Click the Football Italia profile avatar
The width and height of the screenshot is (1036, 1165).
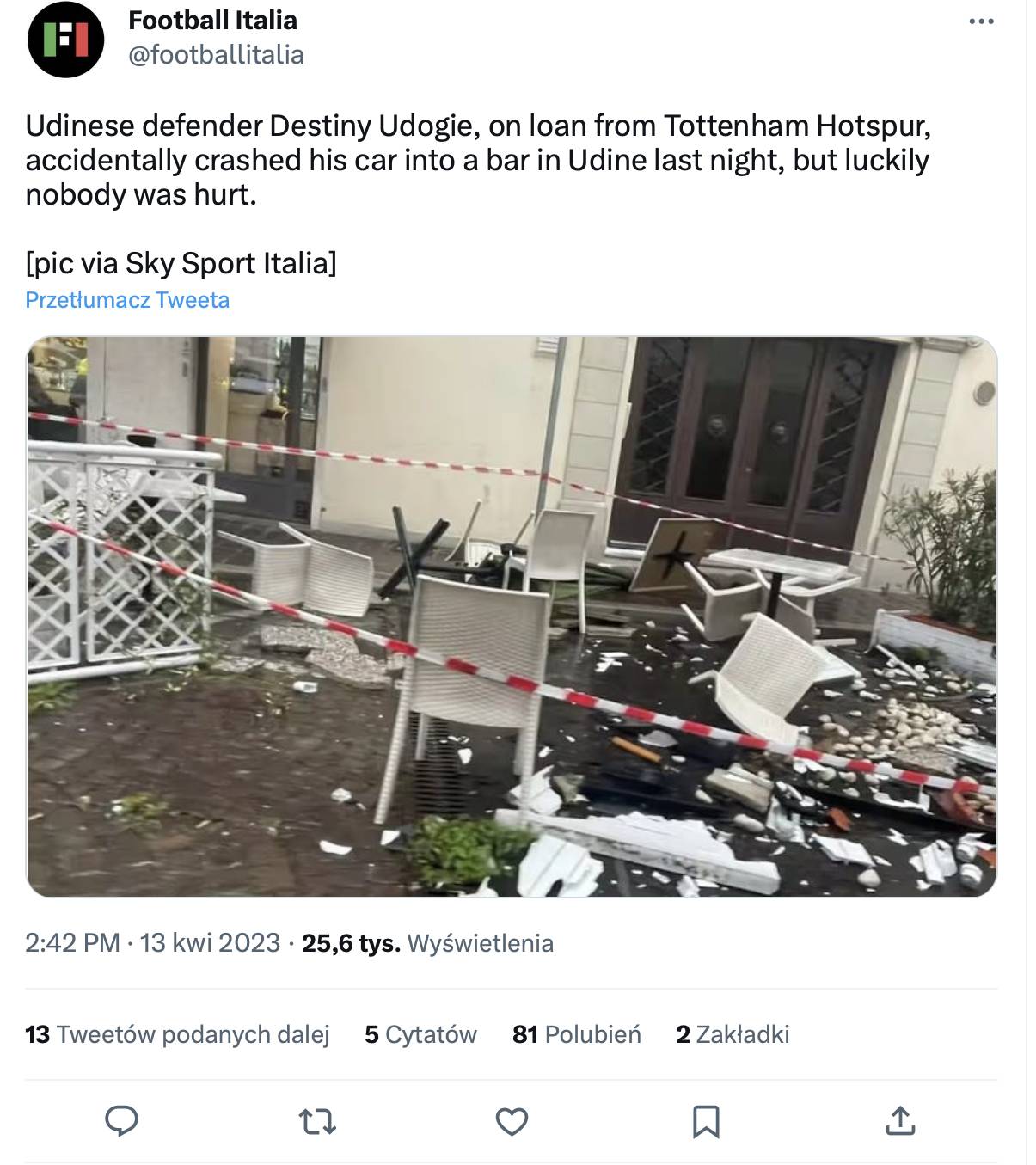[x=65, y=40]
